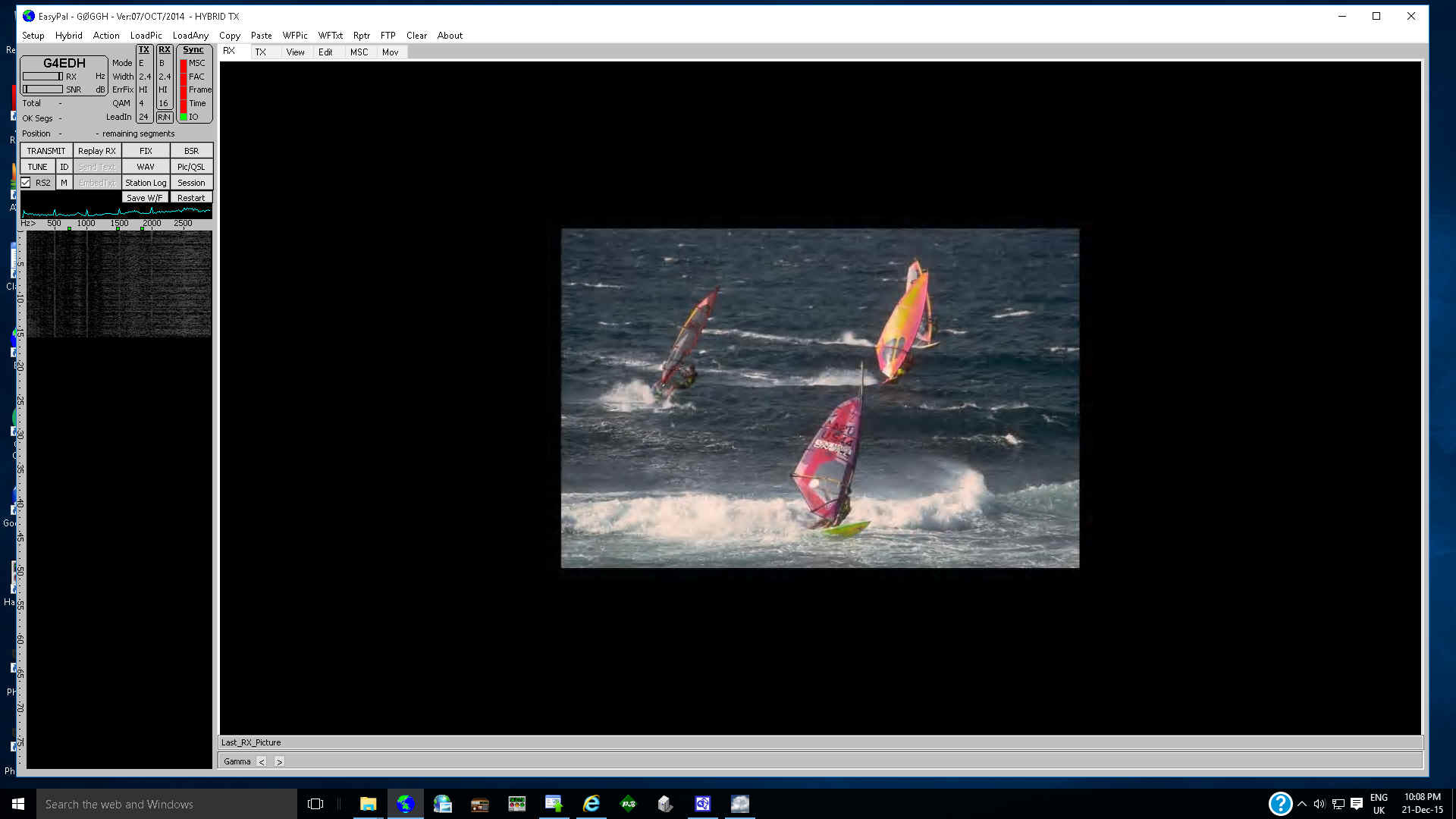Click the EasyPal globe taskbar icon
1456x819 pixels.
pyautogui.click(x=406, y=804)
